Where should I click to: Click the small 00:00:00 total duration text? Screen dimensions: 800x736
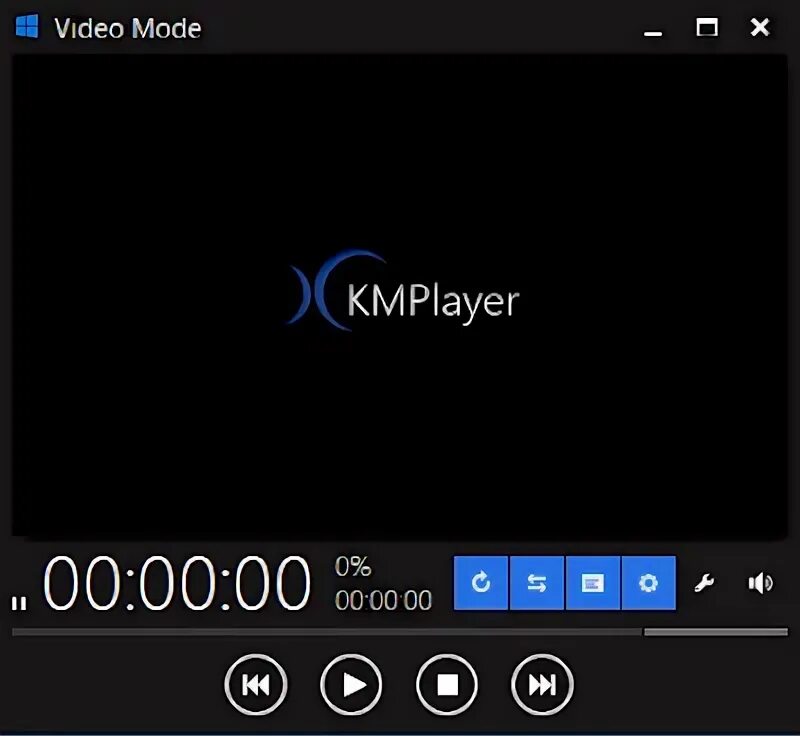pyautogui.click(x=383, y=600)
